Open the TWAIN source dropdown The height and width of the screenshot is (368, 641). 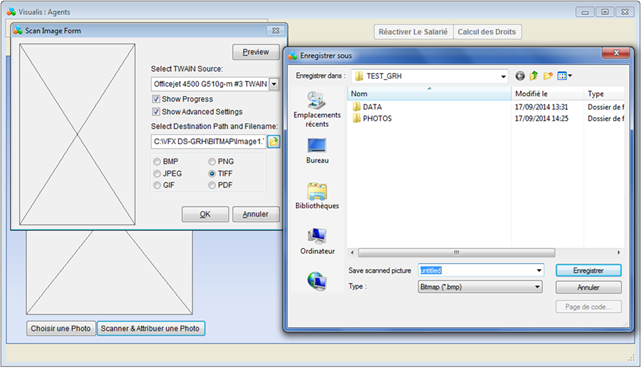click(274, 84)
